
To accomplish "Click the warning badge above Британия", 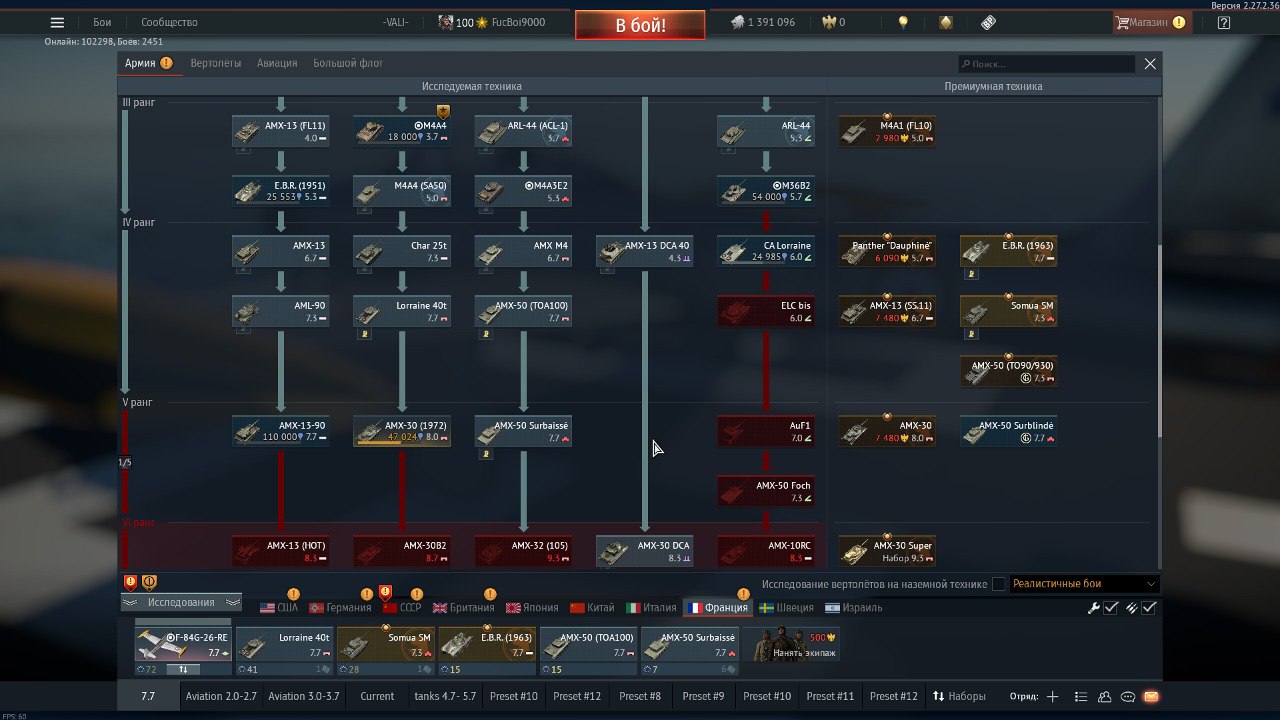I will click(490, 594).
